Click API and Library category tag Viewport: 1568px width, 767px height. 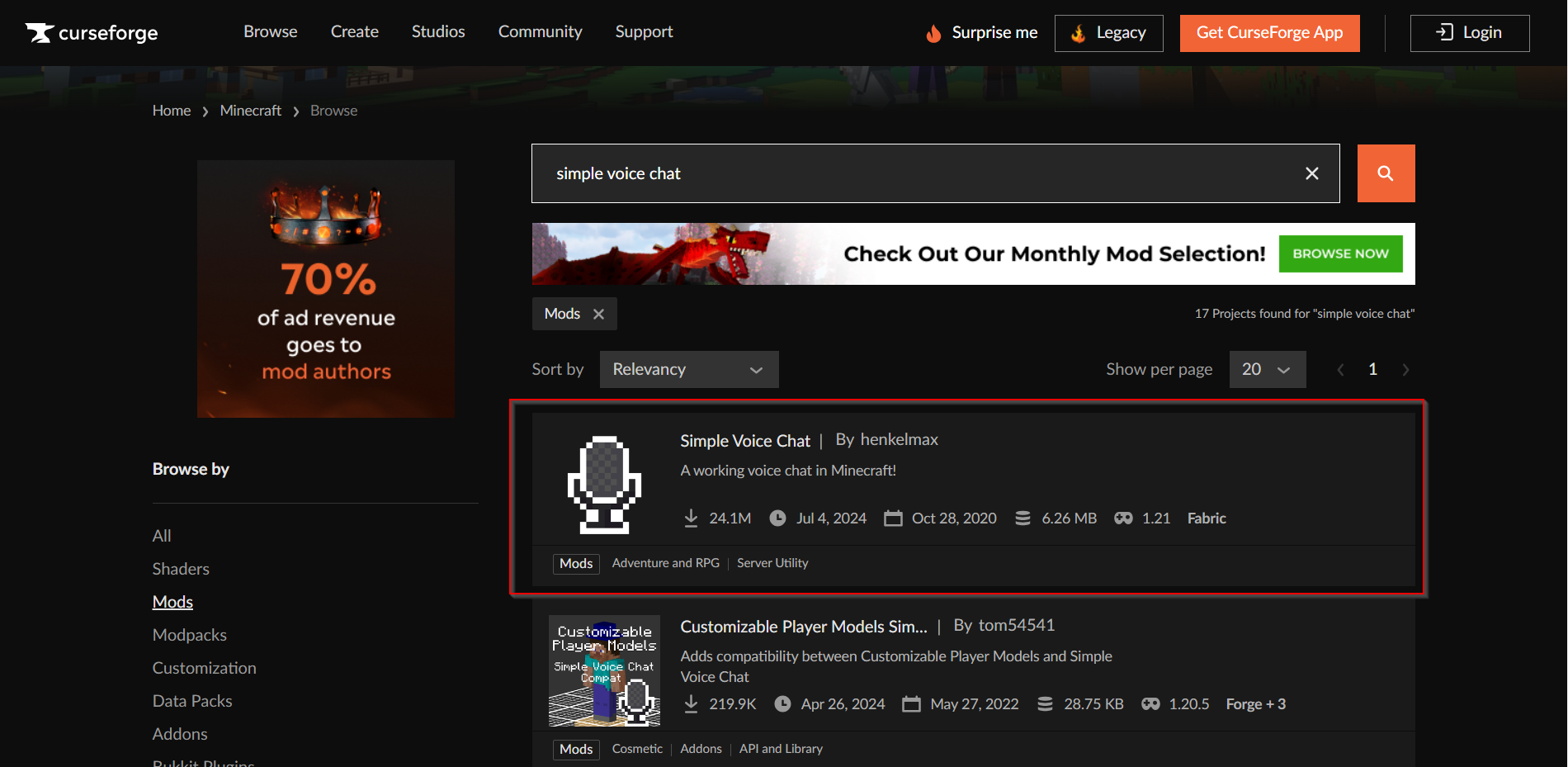coord(781,749)
